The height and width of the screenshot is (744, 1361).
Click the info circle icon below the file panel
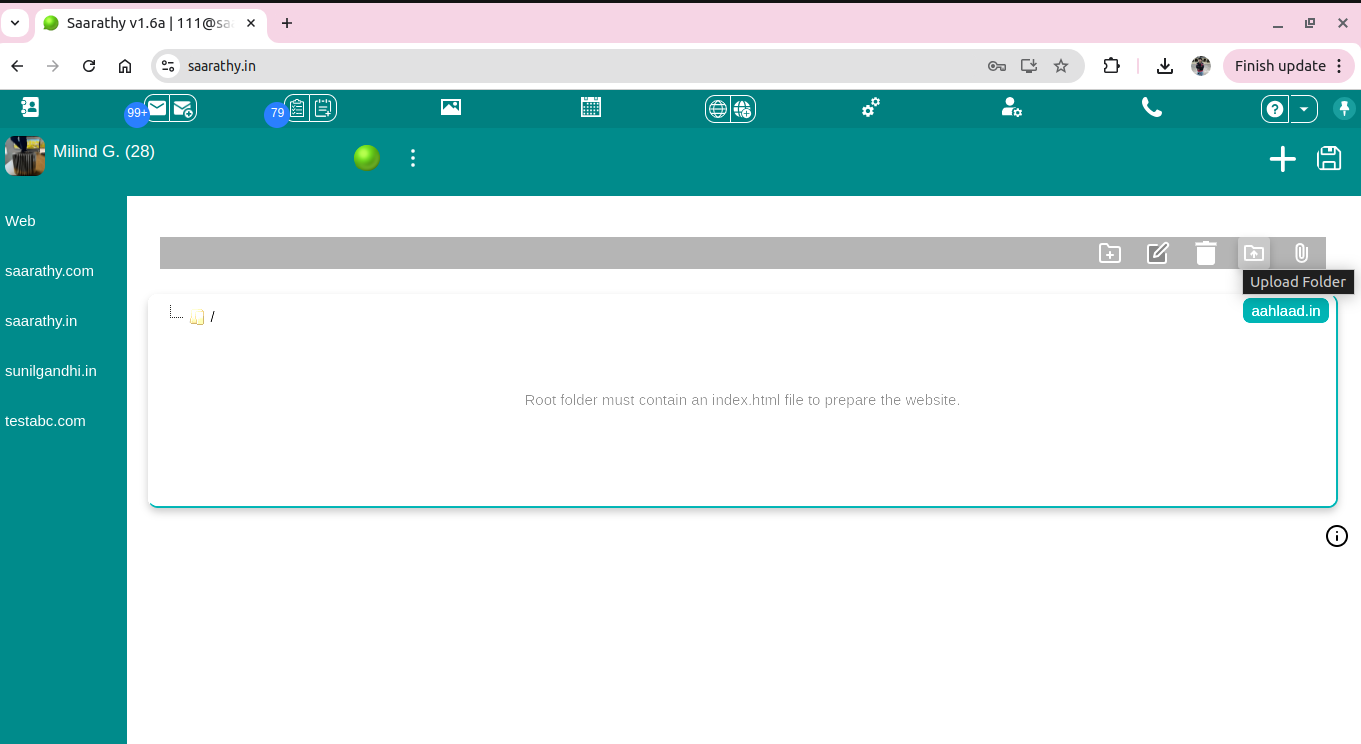pos(1336,536)
